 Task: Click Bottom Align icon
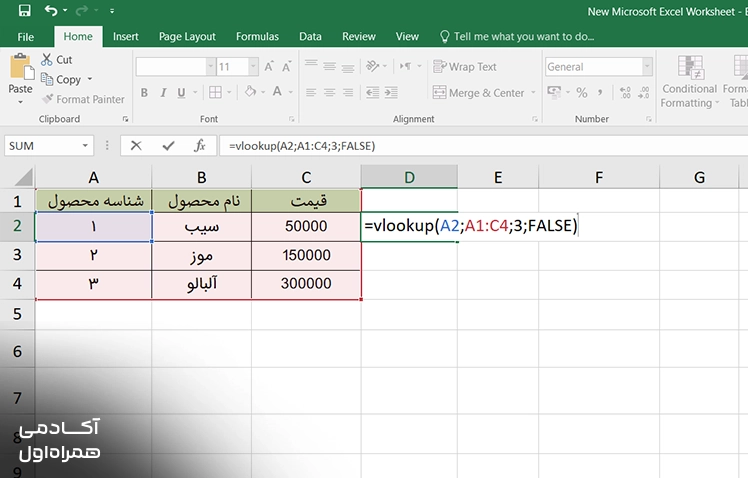348,68
